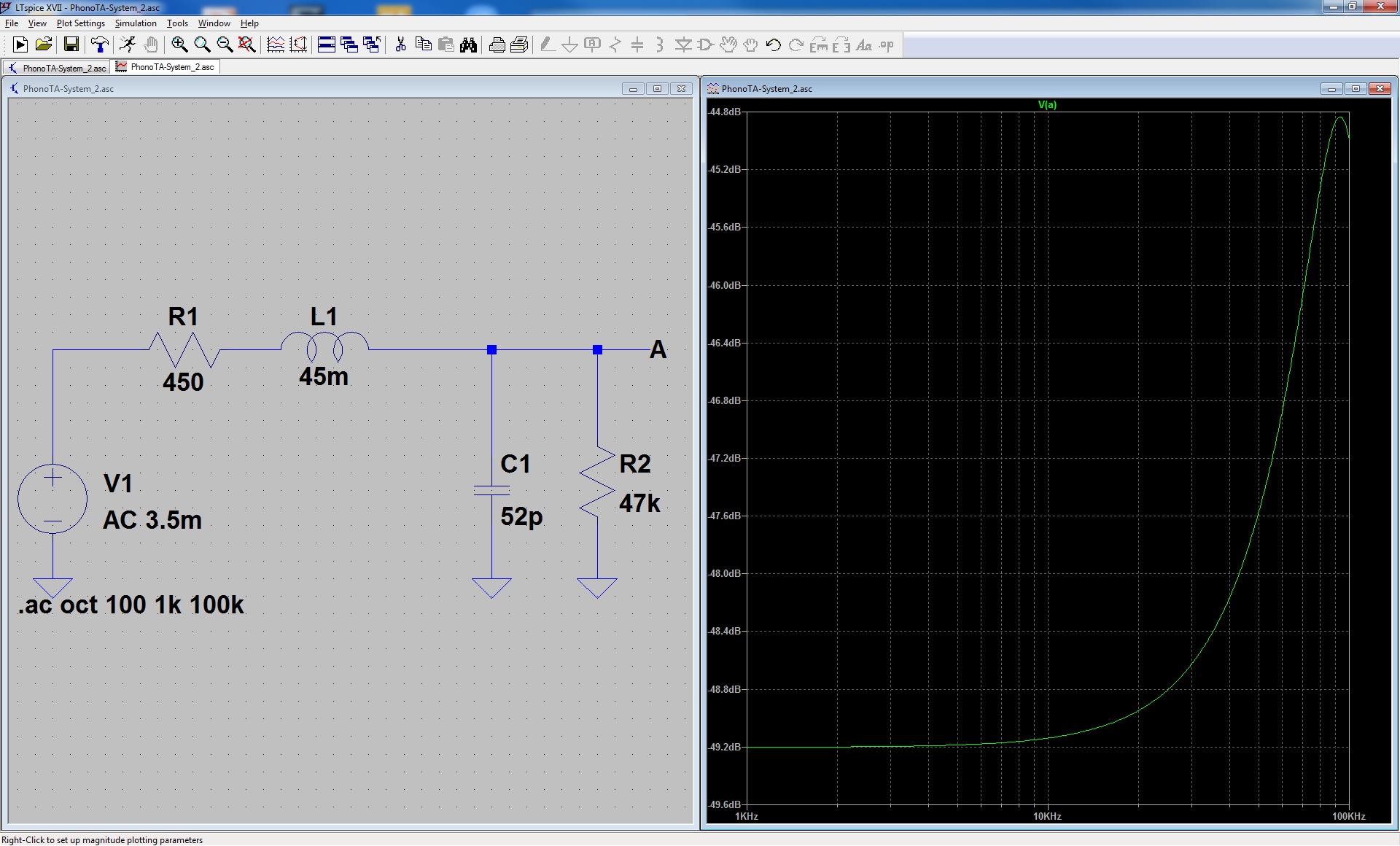Select the Resistor placement tool
1400x846 pixels.
(615, 45)
